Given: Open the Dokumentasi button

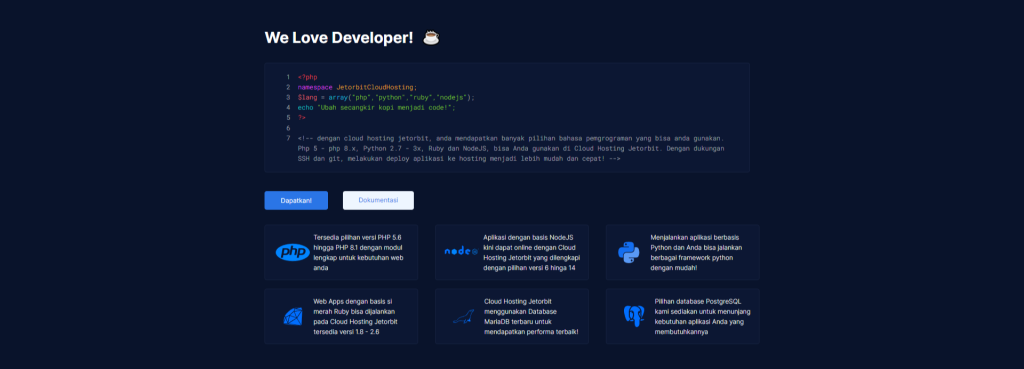Looking at the screenshot, I should tap(378, 201).
